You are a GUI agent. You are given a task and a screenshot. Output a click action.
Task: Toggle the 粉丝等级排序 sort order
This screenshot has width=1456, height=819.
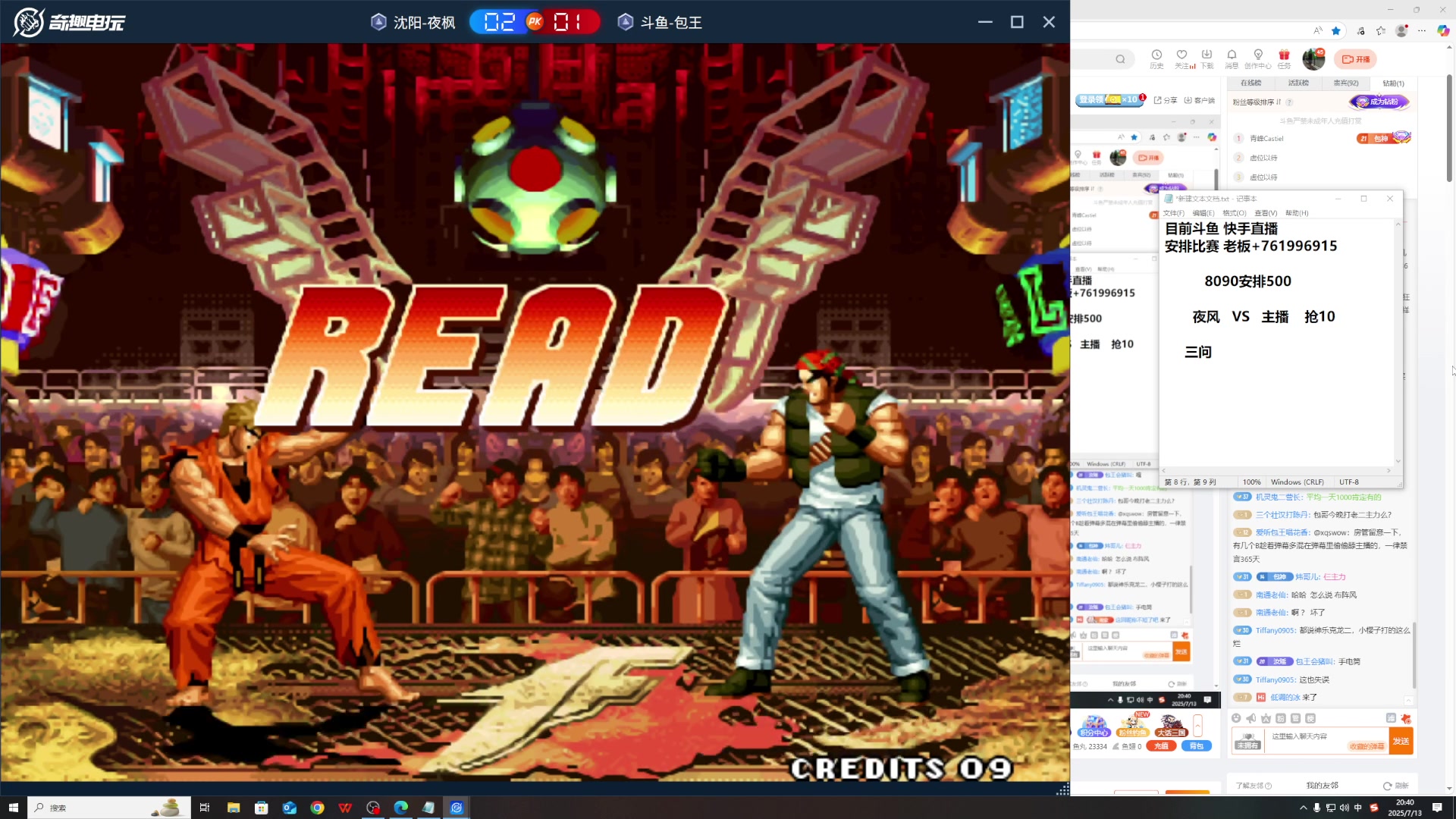(1256, 102)
